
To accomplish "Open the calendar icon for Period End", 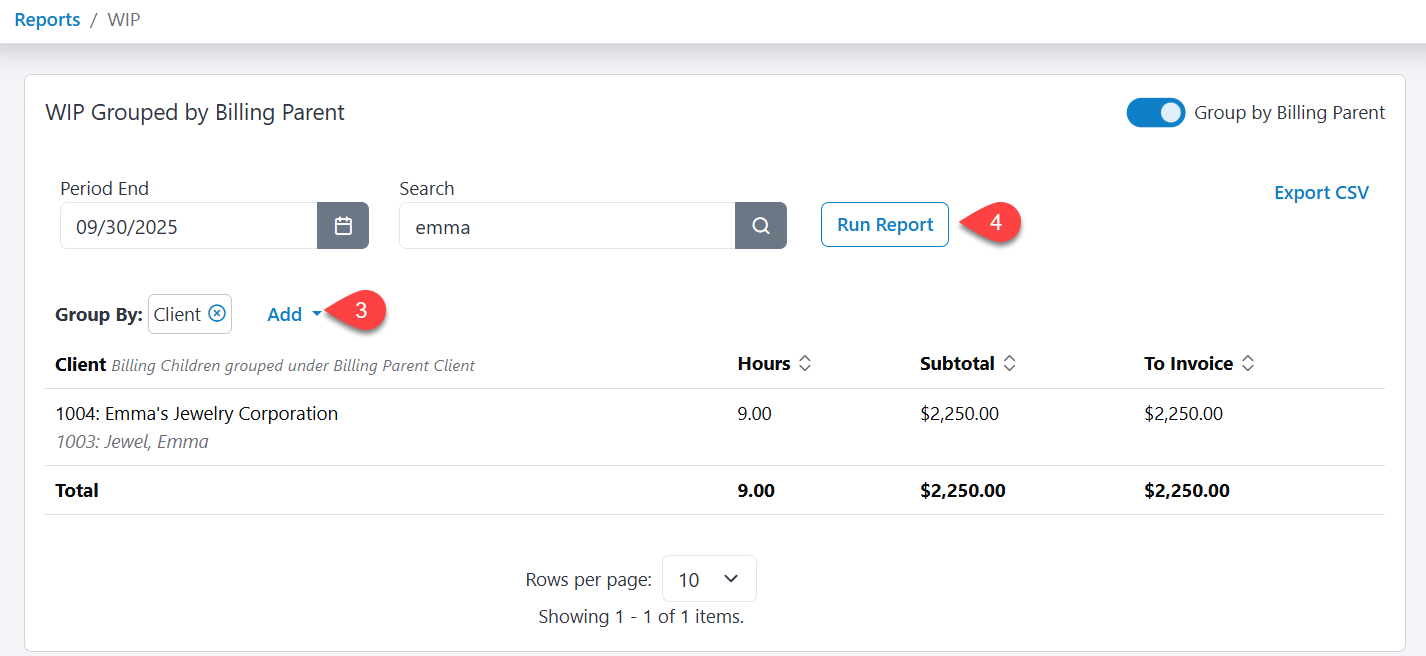I will click(343, 226).
